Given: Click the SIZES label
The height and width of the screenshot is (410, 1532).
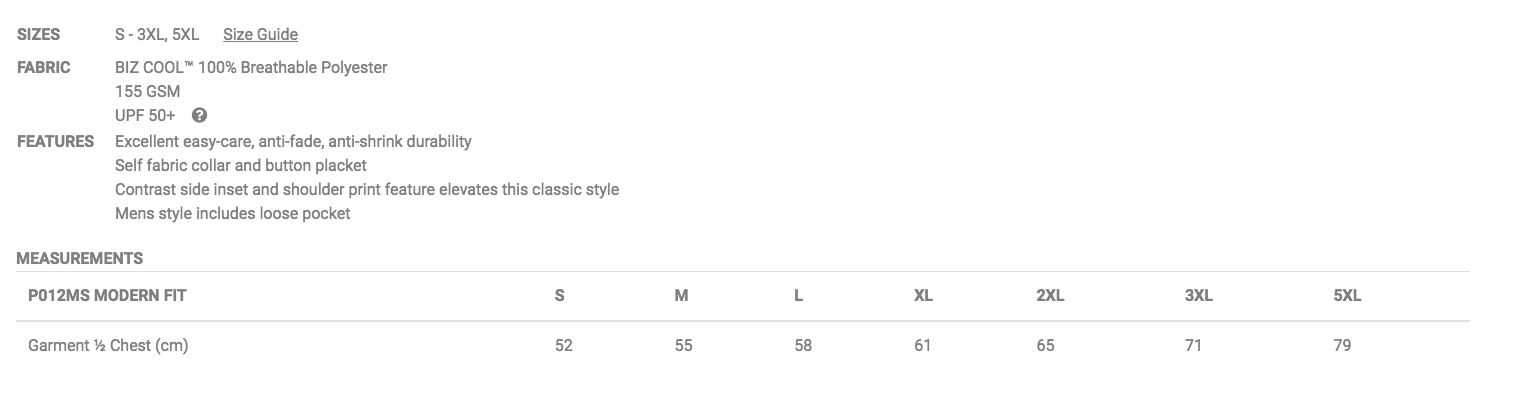Looking at the screenshot, I should pyautogui.click(x=39, y=35).
